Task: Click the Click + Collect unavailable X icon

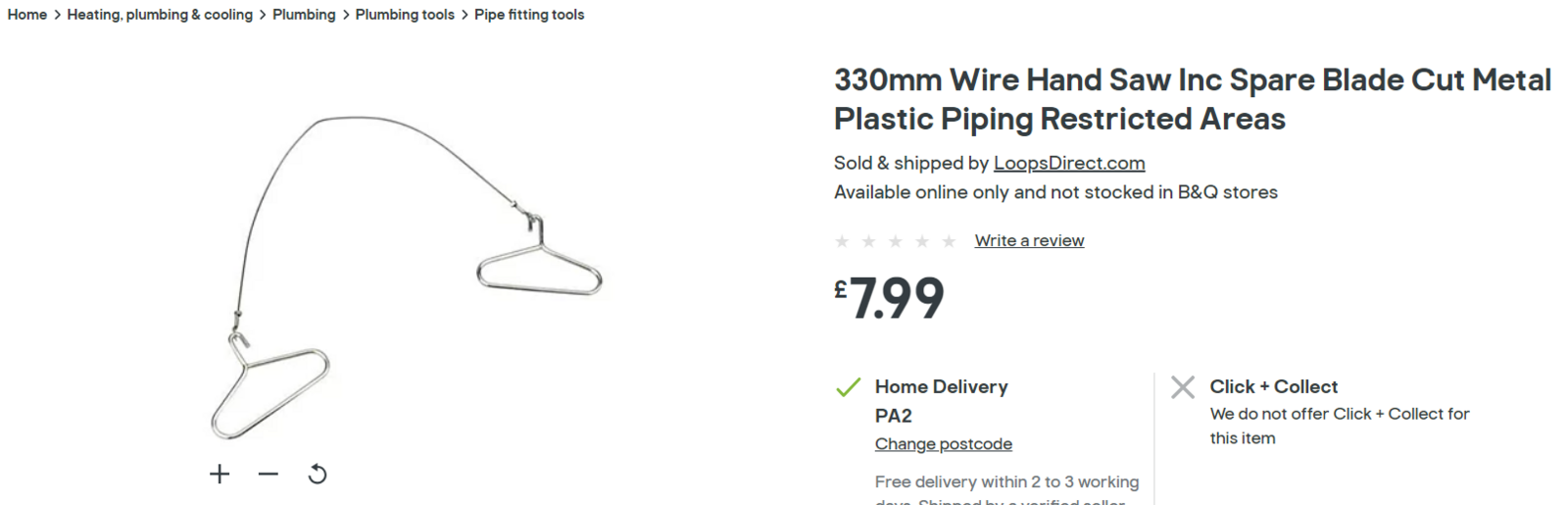Action: click(1183, 387)
